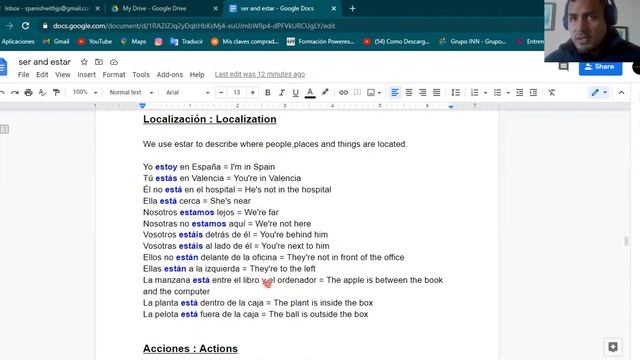Image resolution: width=640 pixels, height=360 pixels.
Task: Switch to the Inbox Gmail browser tab
Action: click(x=47, y=8)
